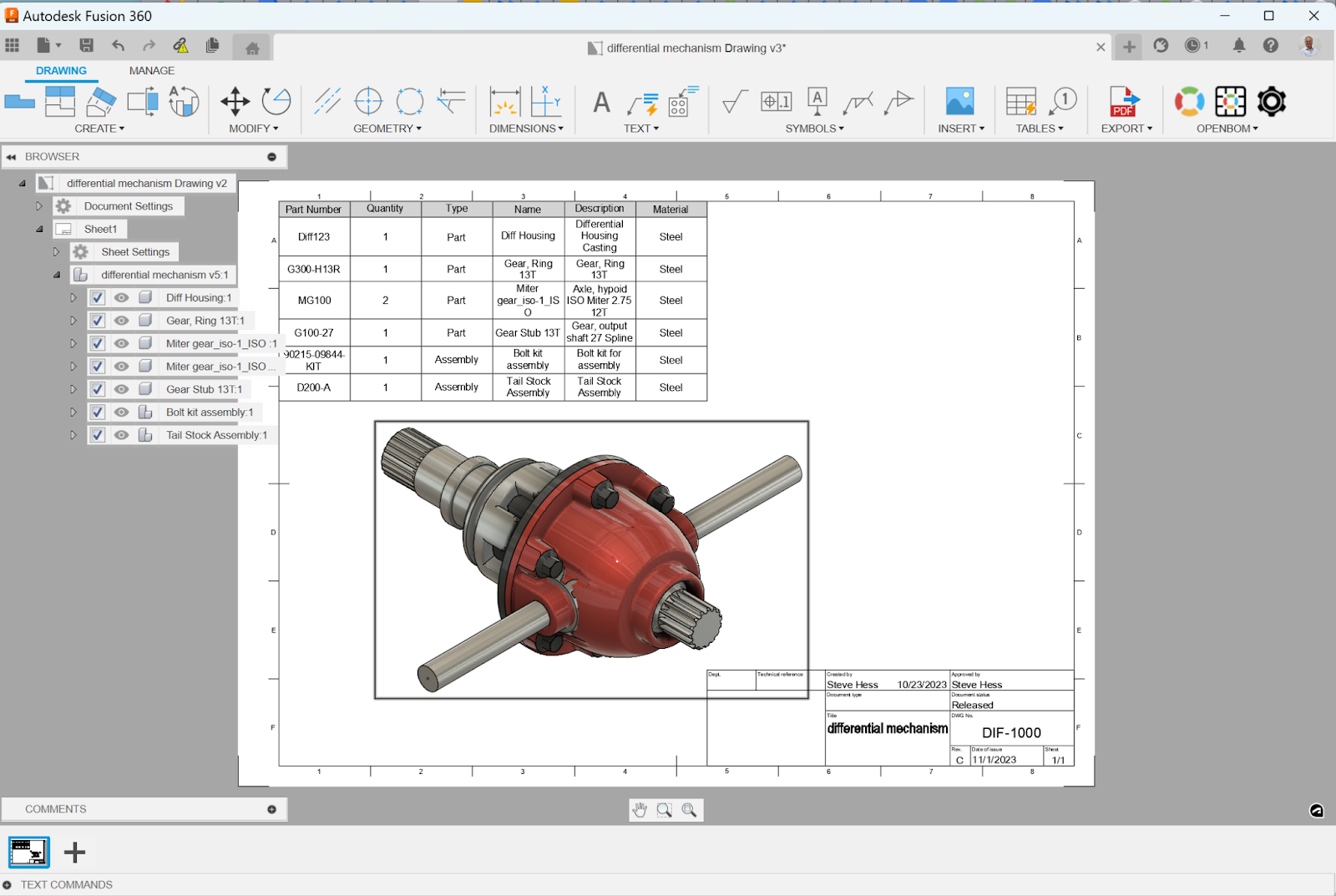
Task: Select the Center Mark geometry tool
Action: (x=368, y=102)
